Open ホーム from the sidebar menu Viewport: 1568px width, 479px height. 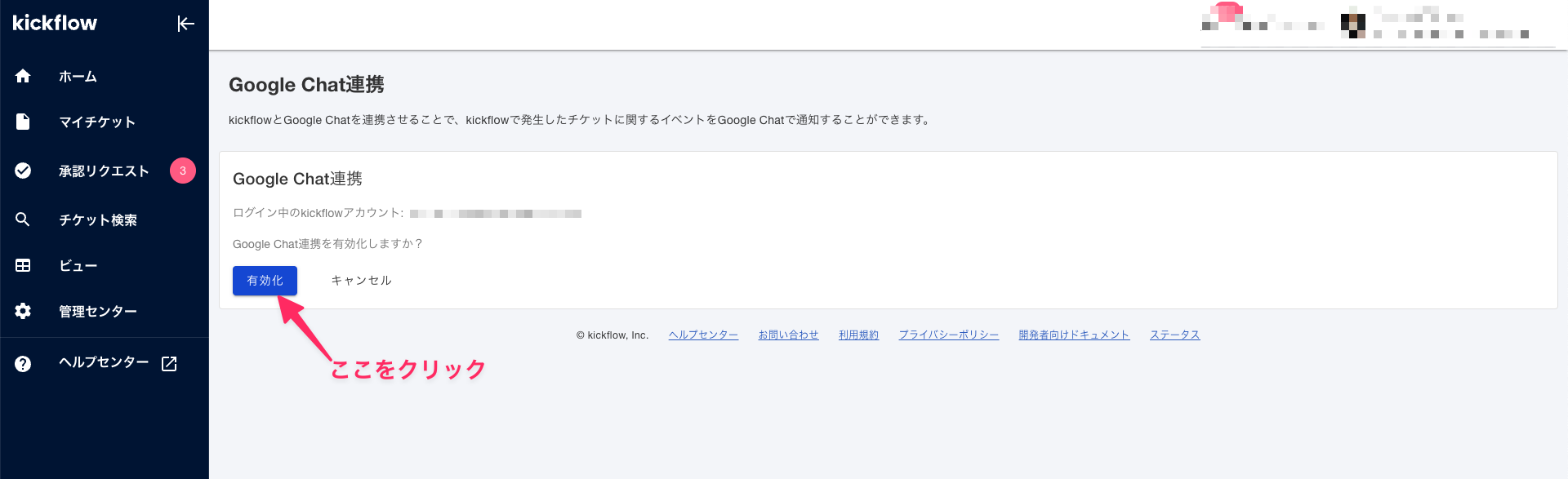[x=78, y=77]
